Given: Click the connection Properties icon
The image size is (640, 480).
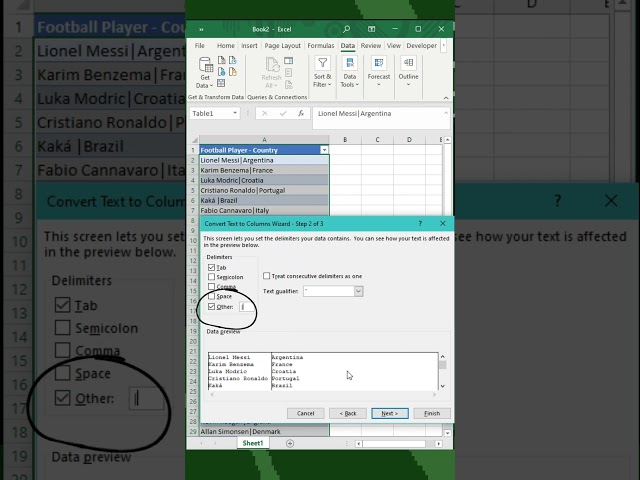Looking at the screenshot, I should point(289,73).
